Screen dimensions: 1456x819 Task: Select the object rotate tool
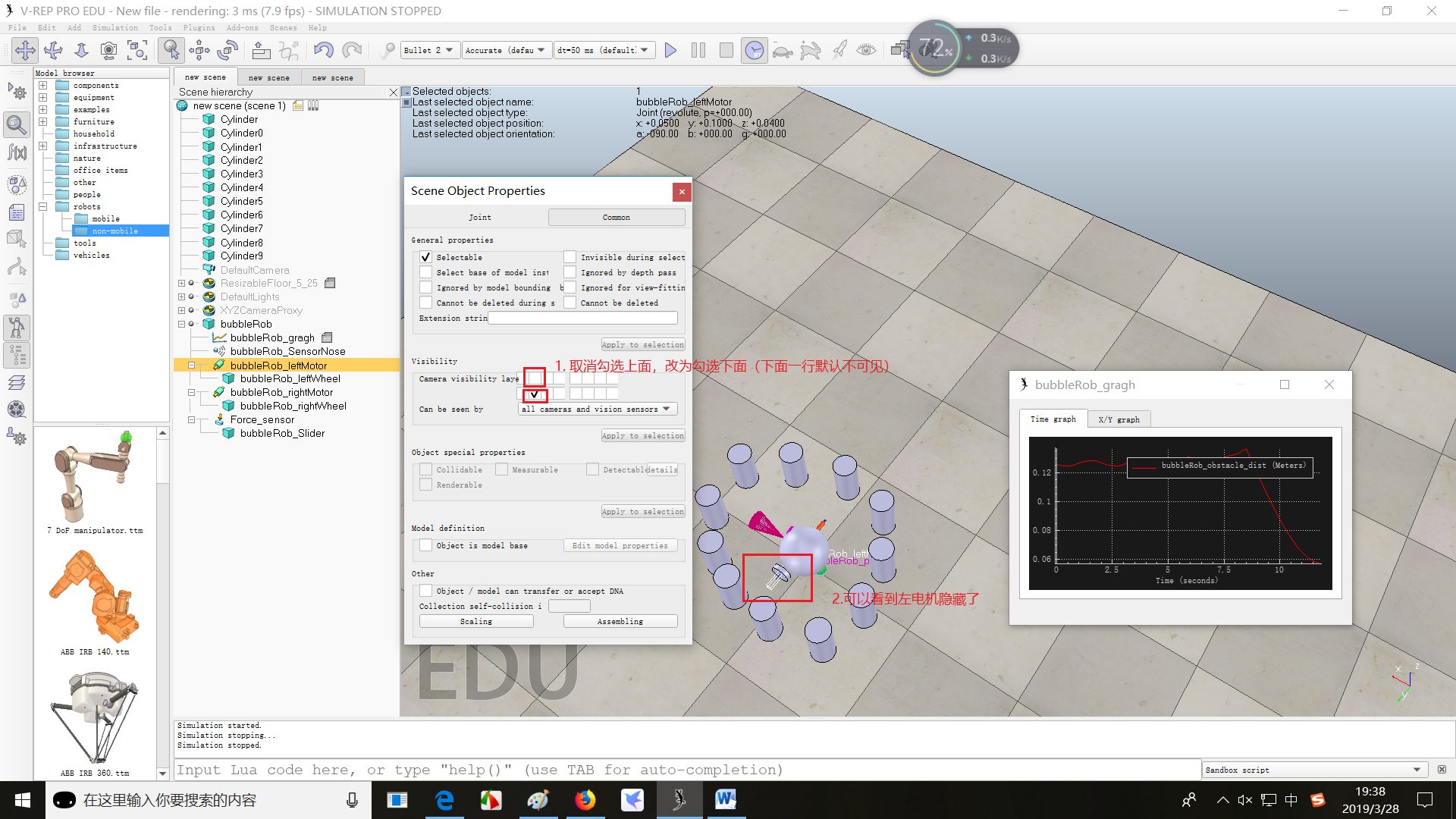[x=227, y=50]
